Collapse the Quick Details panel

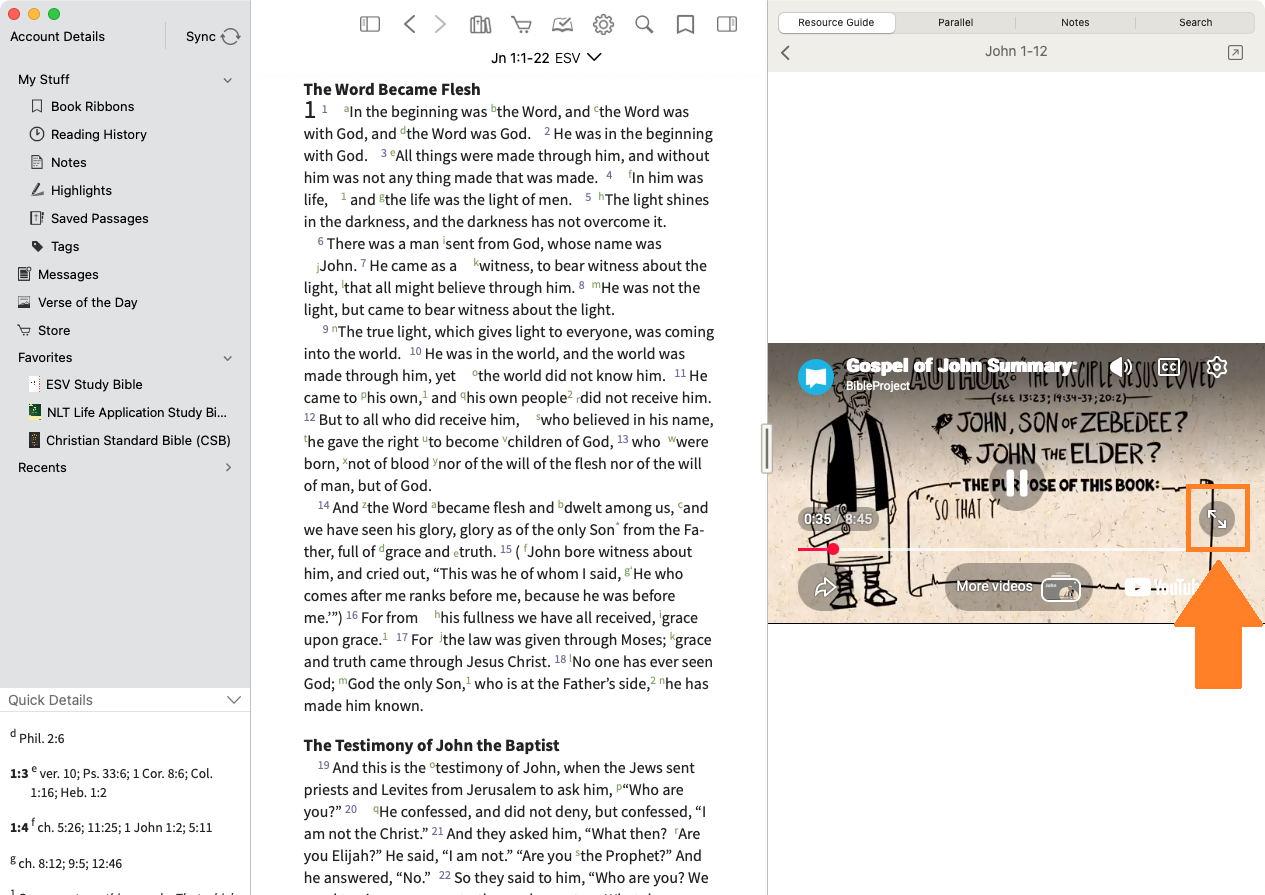pyautogui.click(x=234, y=700)
